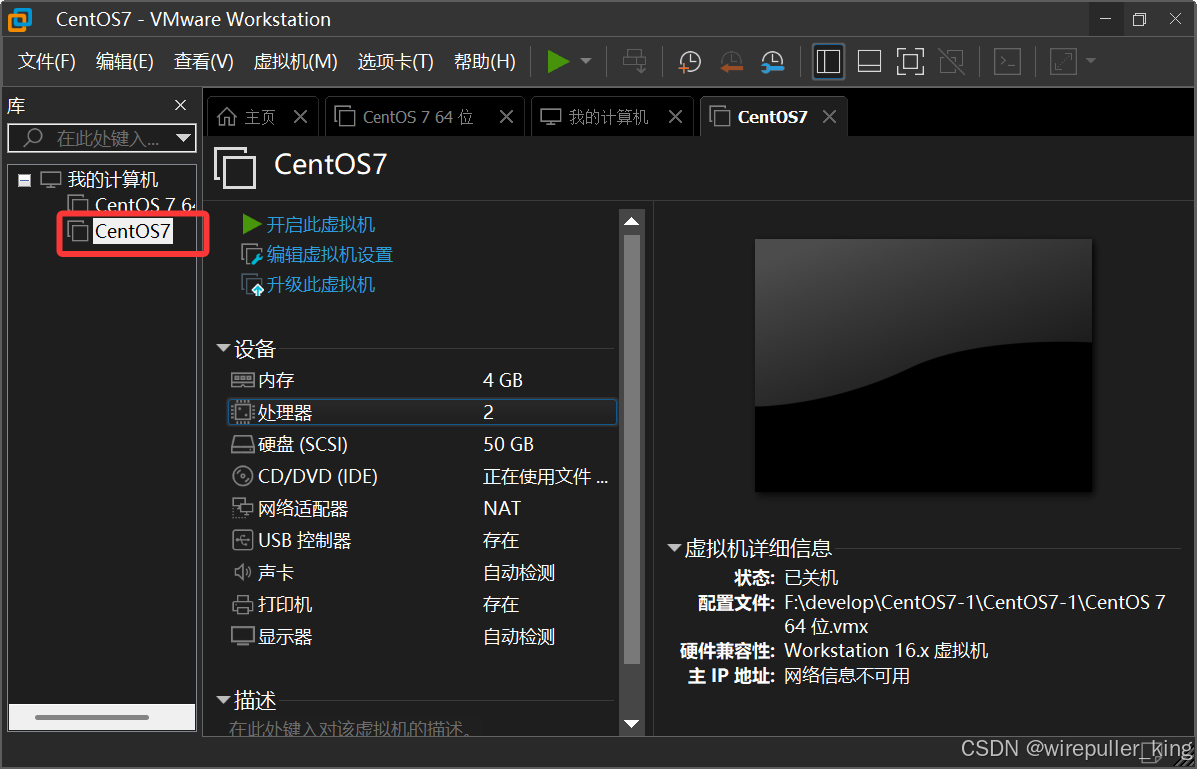Click the 声卡 sound card icon
Image resolution: width=1197 pixels, height=769 pixels.
pos(242,572)
